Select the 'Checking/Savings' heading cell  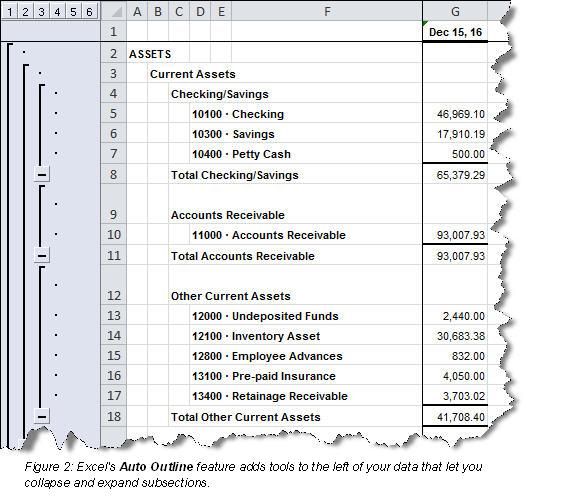(220, 94)
